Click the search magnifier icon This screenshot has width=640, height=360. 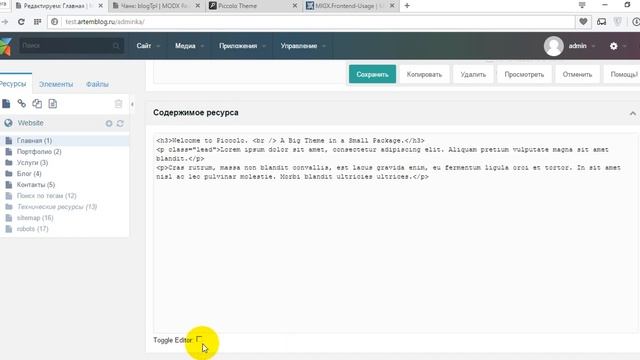[x=116, y=46]
